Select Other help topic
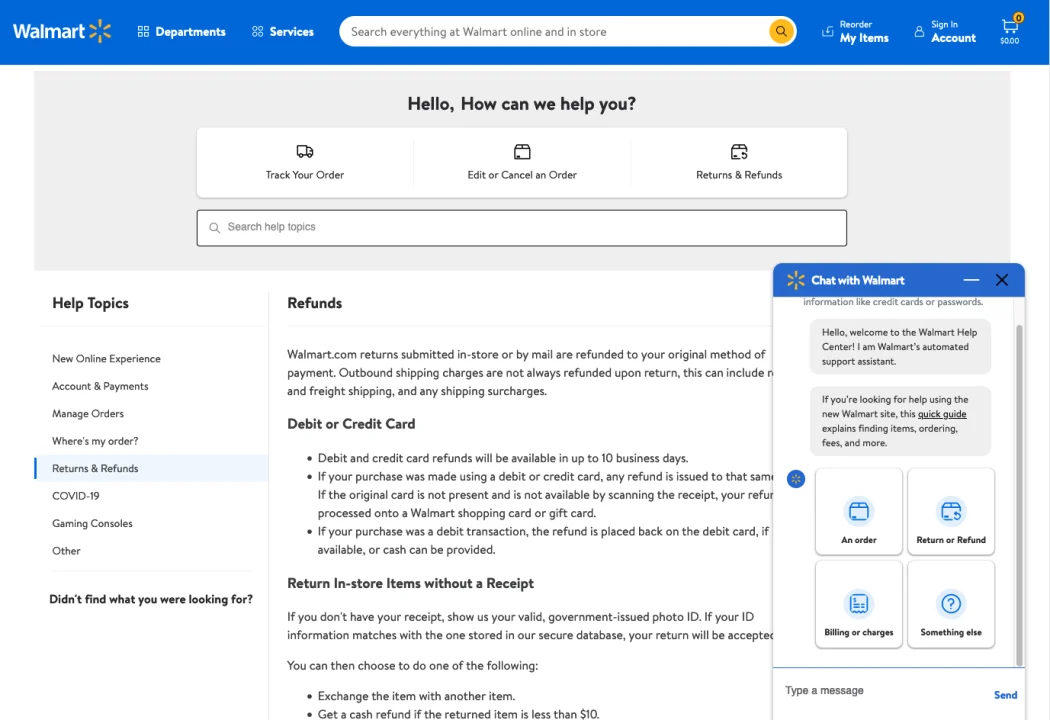 tap(66, 551)
